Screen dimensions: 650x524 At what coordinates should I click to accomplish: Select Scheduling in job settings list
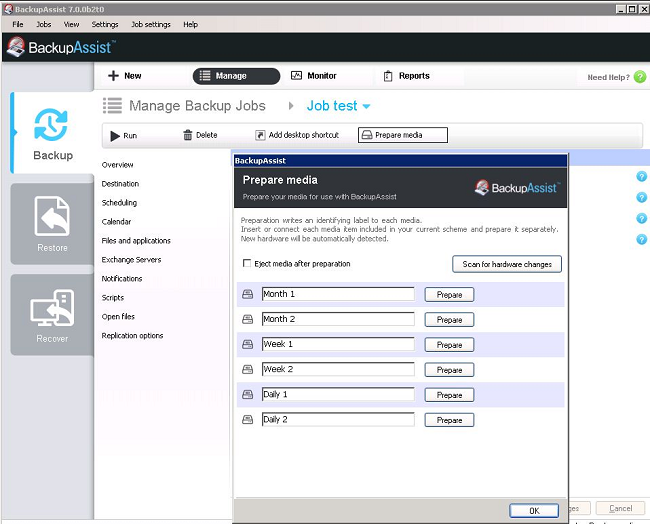point(119,203)
